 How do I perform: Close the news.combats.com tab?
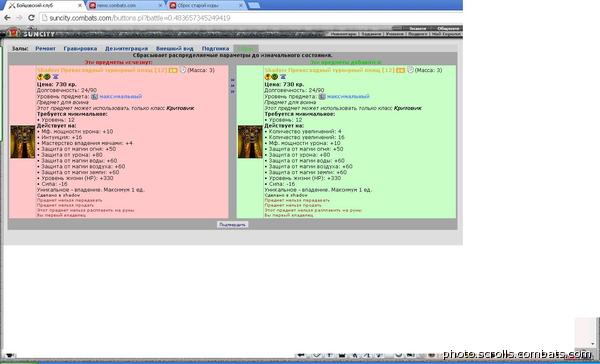[160, 5]
